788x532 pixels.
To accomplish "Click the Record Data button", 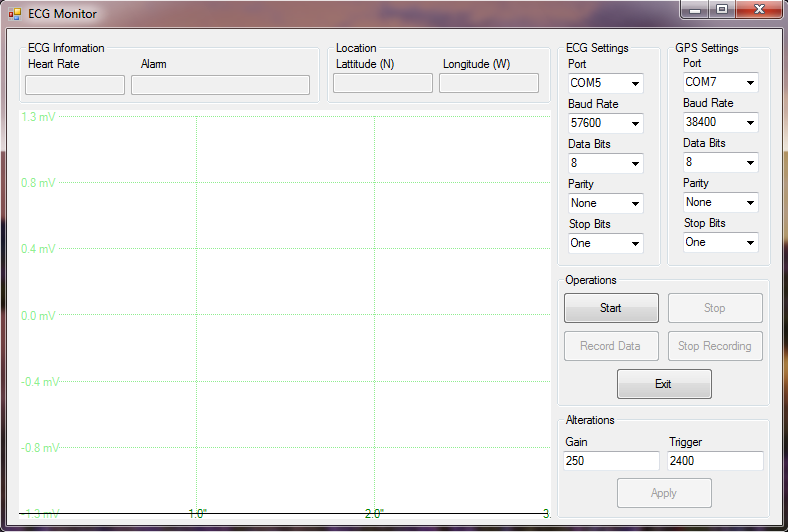I will point(611,346).
